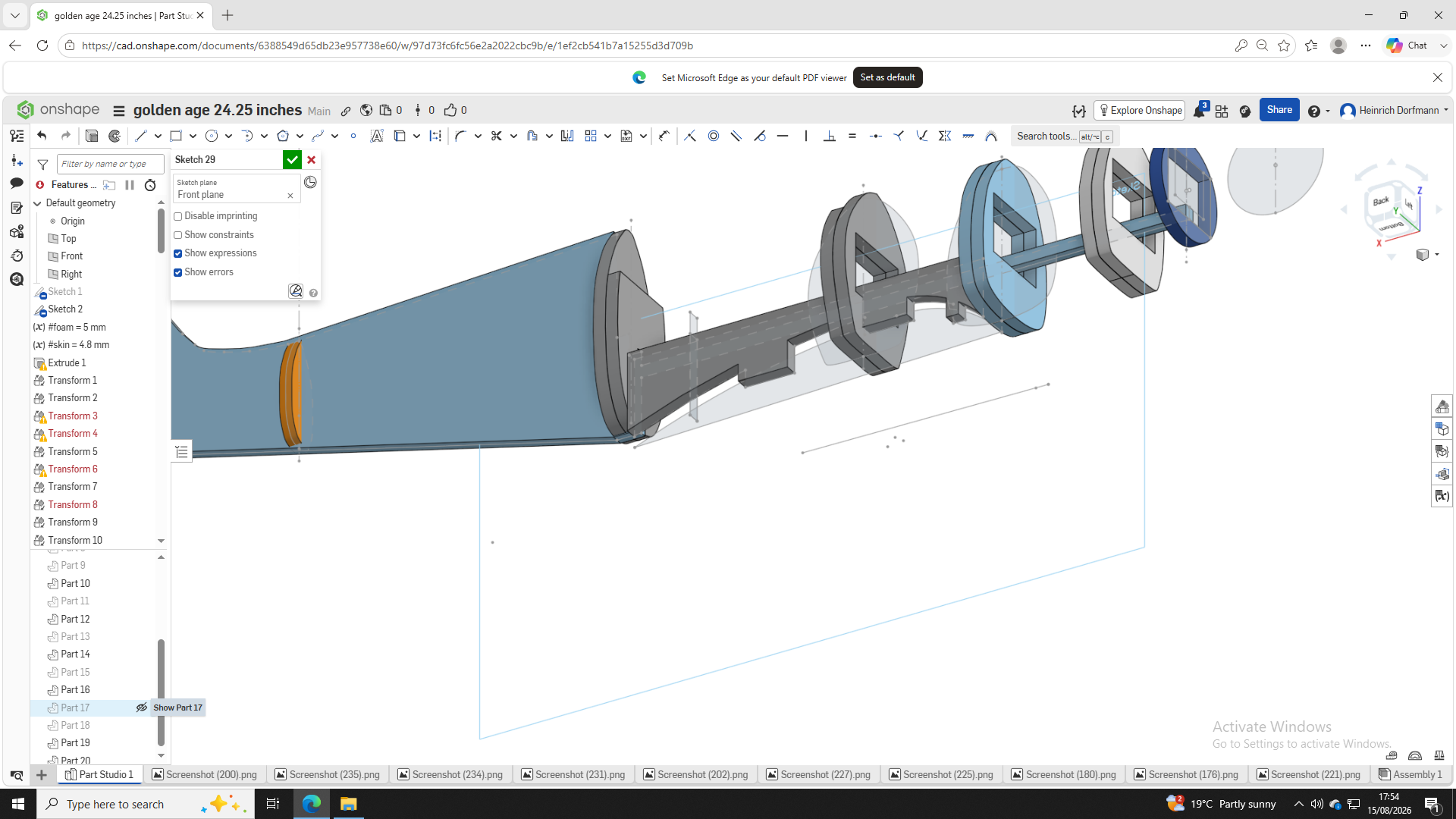
Task: Show Part 17 using eye icon
Action: pos(141,708)
